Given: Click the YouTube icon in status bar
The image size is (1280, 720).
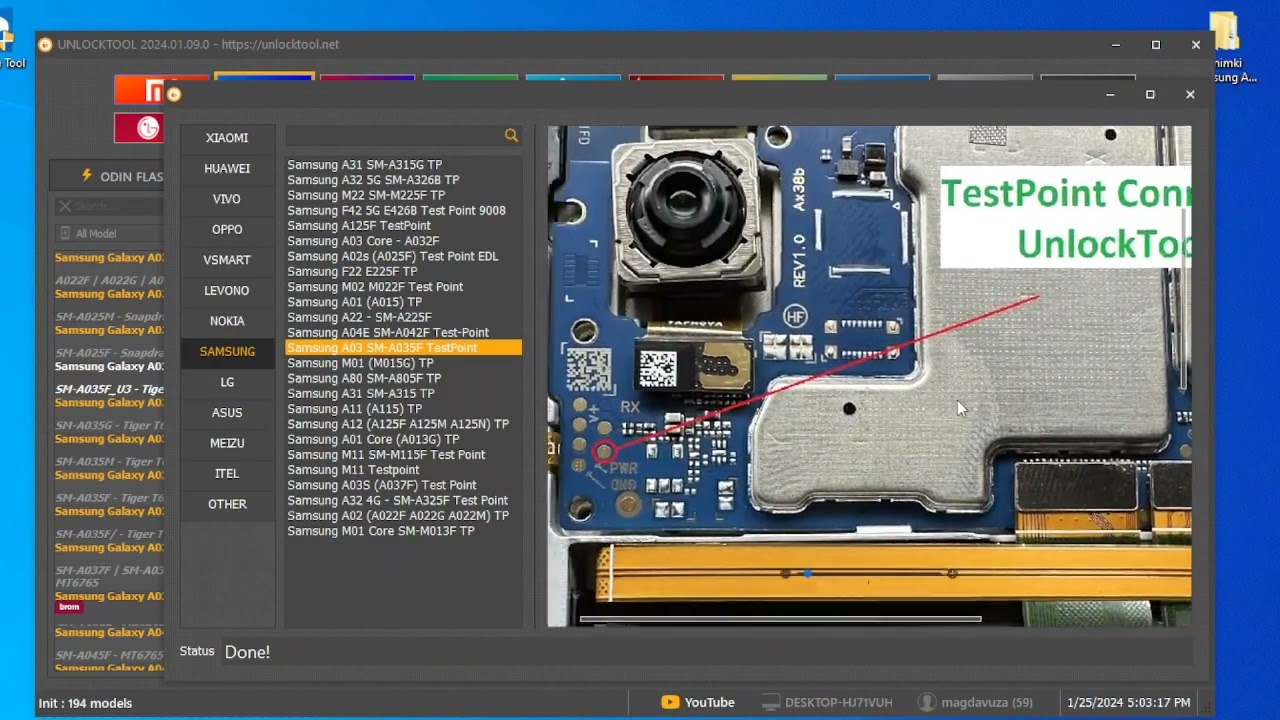Looking at the screenshot, I should point(670,703).
